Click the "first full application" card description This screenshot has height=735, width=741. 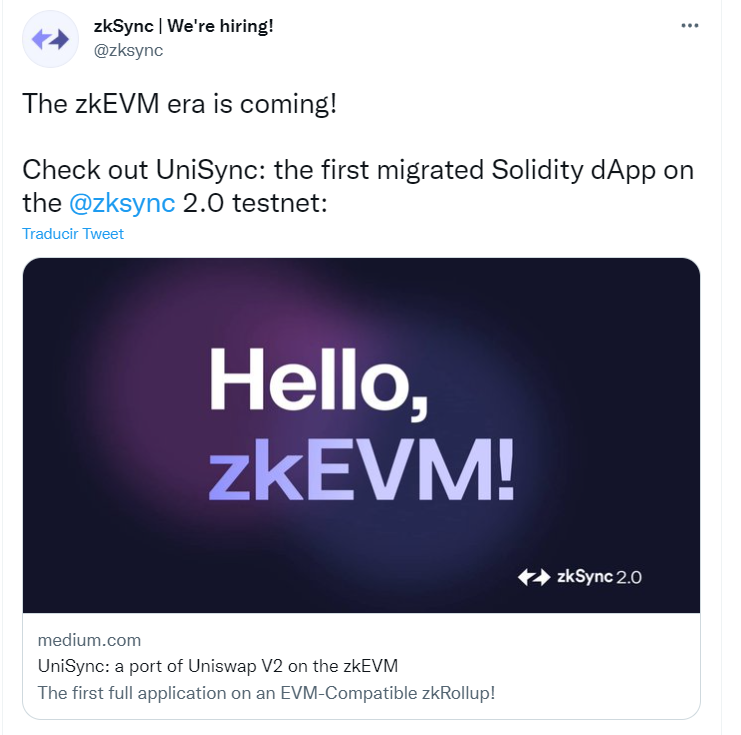(x=266, y=692)
